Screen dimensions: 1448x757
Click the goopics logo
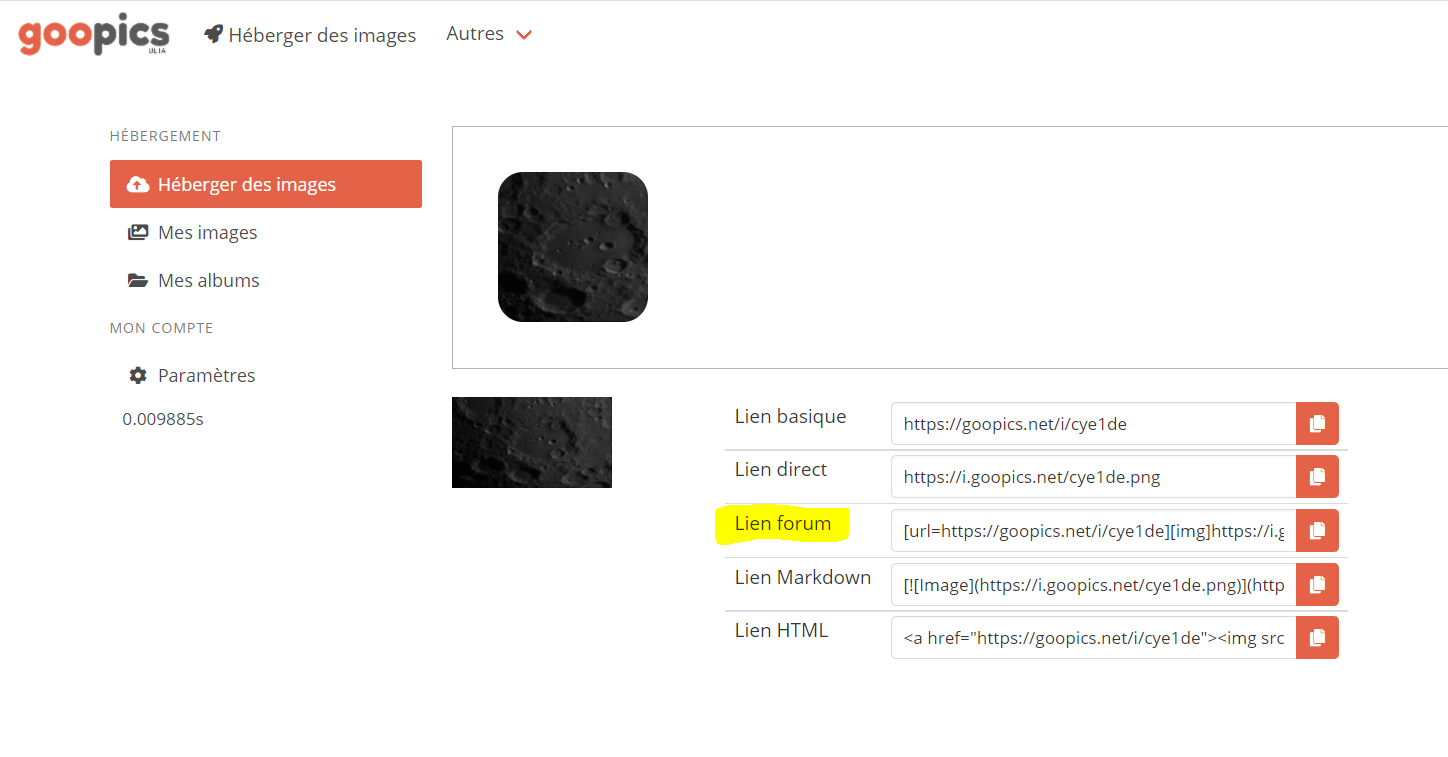pyautogui.click(x=94, y=35)
